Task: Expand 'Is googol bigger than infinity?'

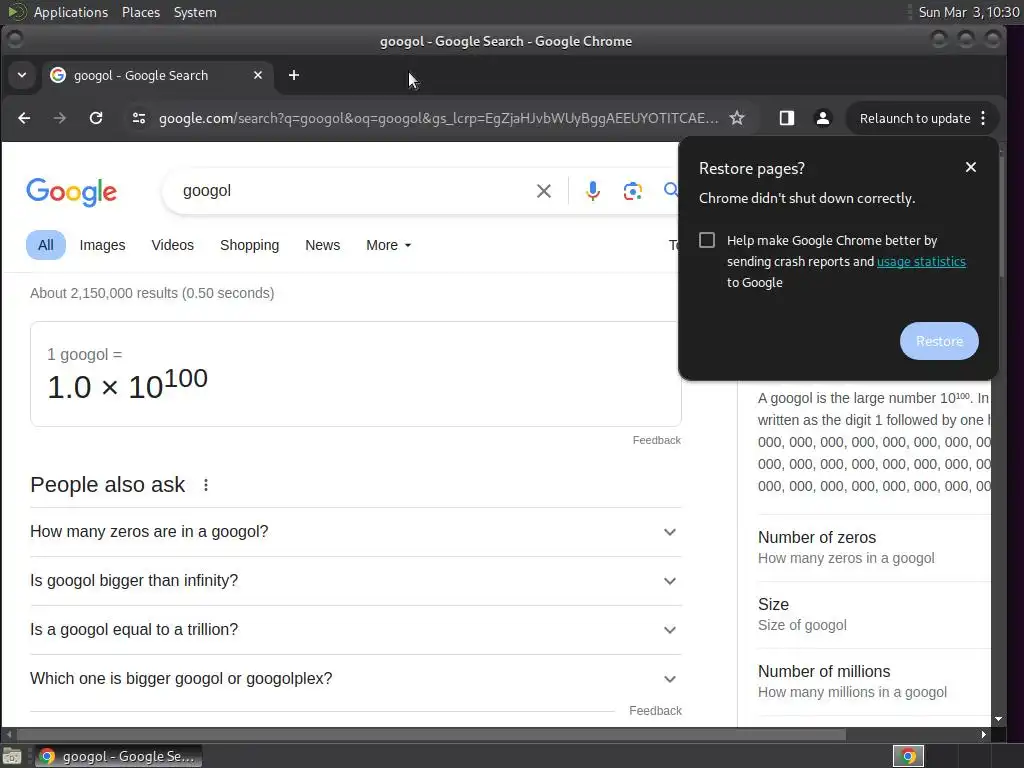Action: click(x=356, y=581)
